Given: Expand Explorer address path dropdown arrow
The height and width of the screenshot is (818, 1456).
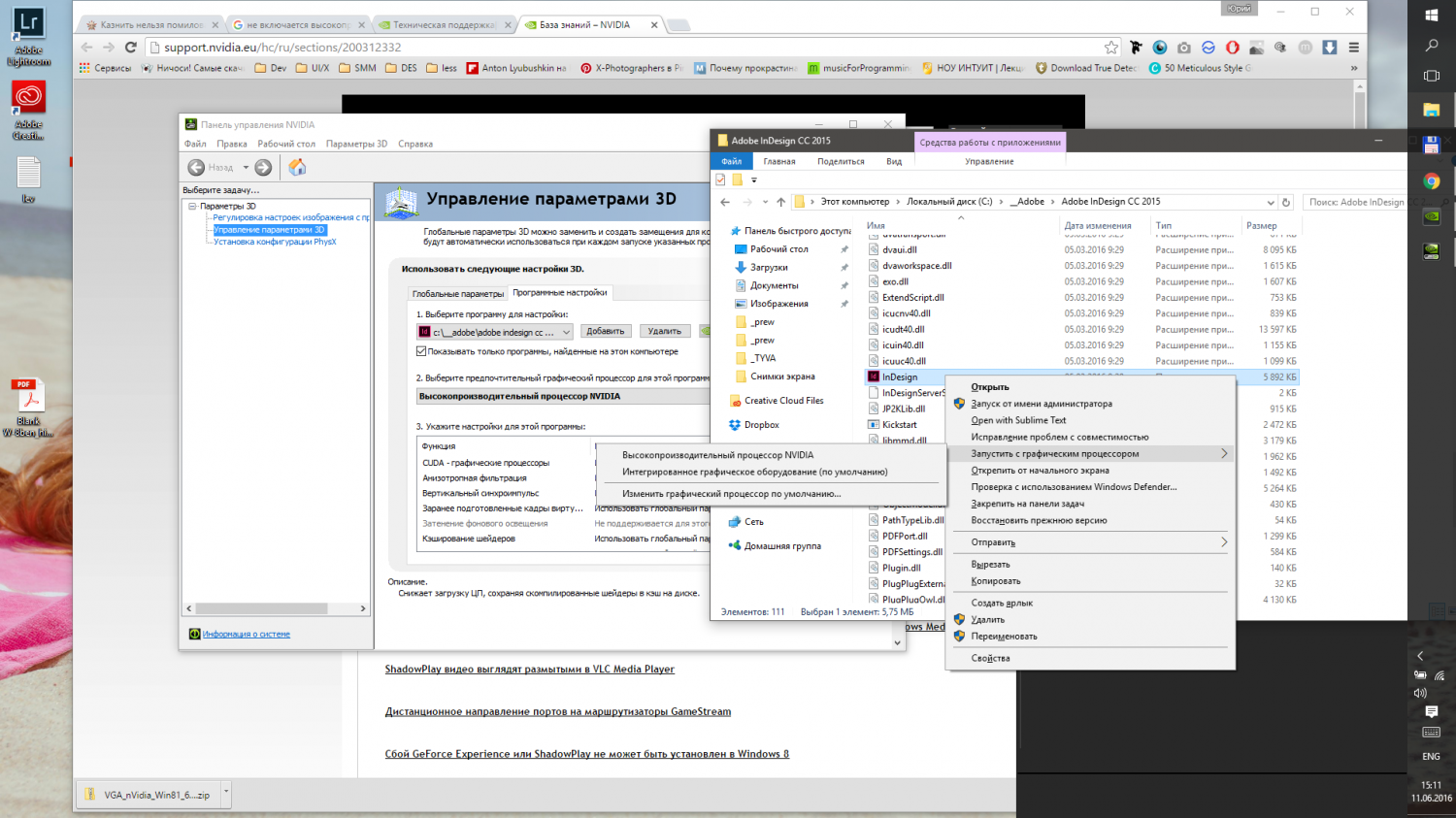Looking at the screenshot, I should pos(1271,202).
